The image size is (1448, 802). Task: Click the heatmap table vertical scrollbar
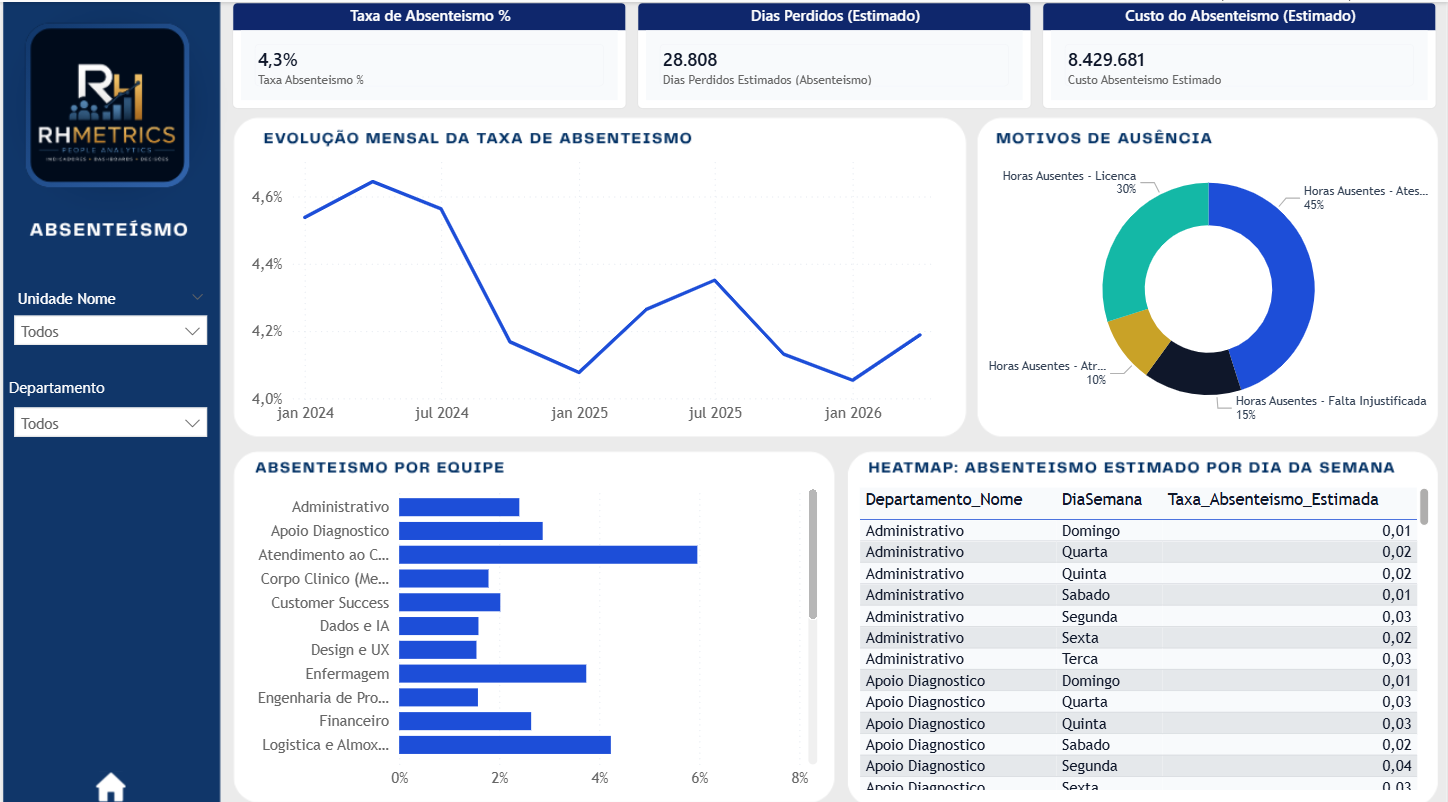coord(1424,508)
